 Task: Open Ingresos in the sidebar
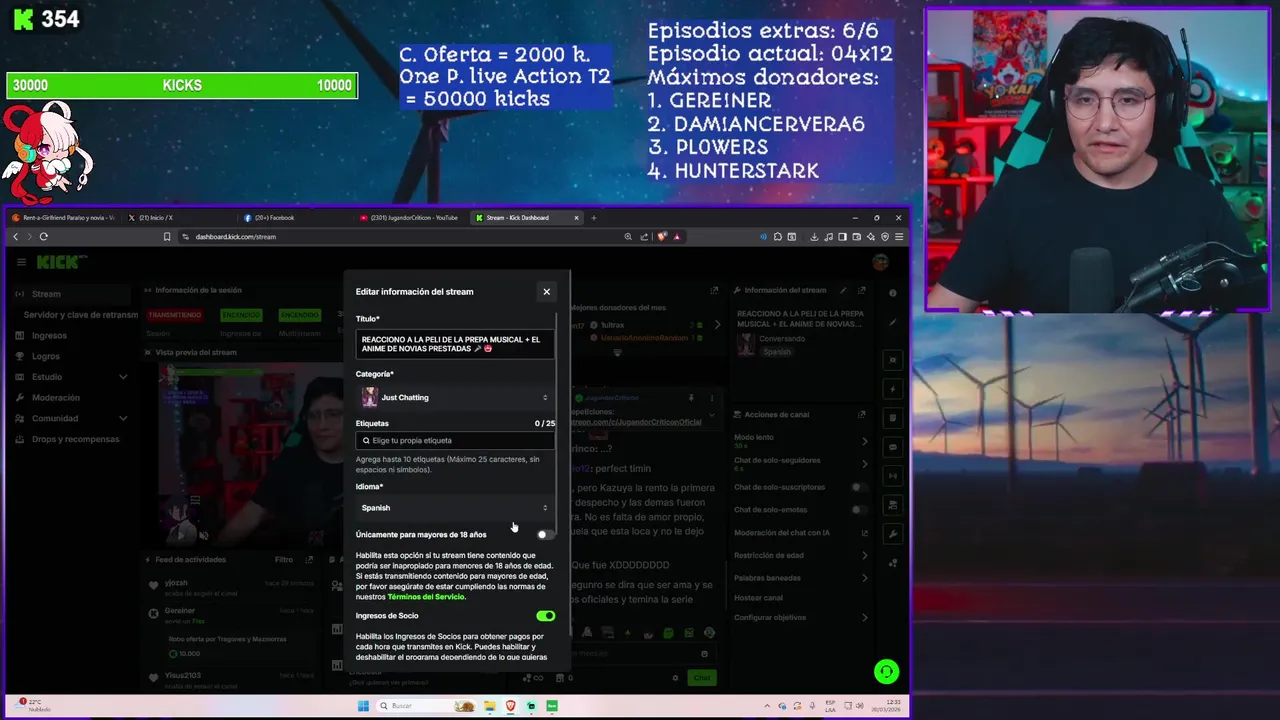tap(49, 336)
